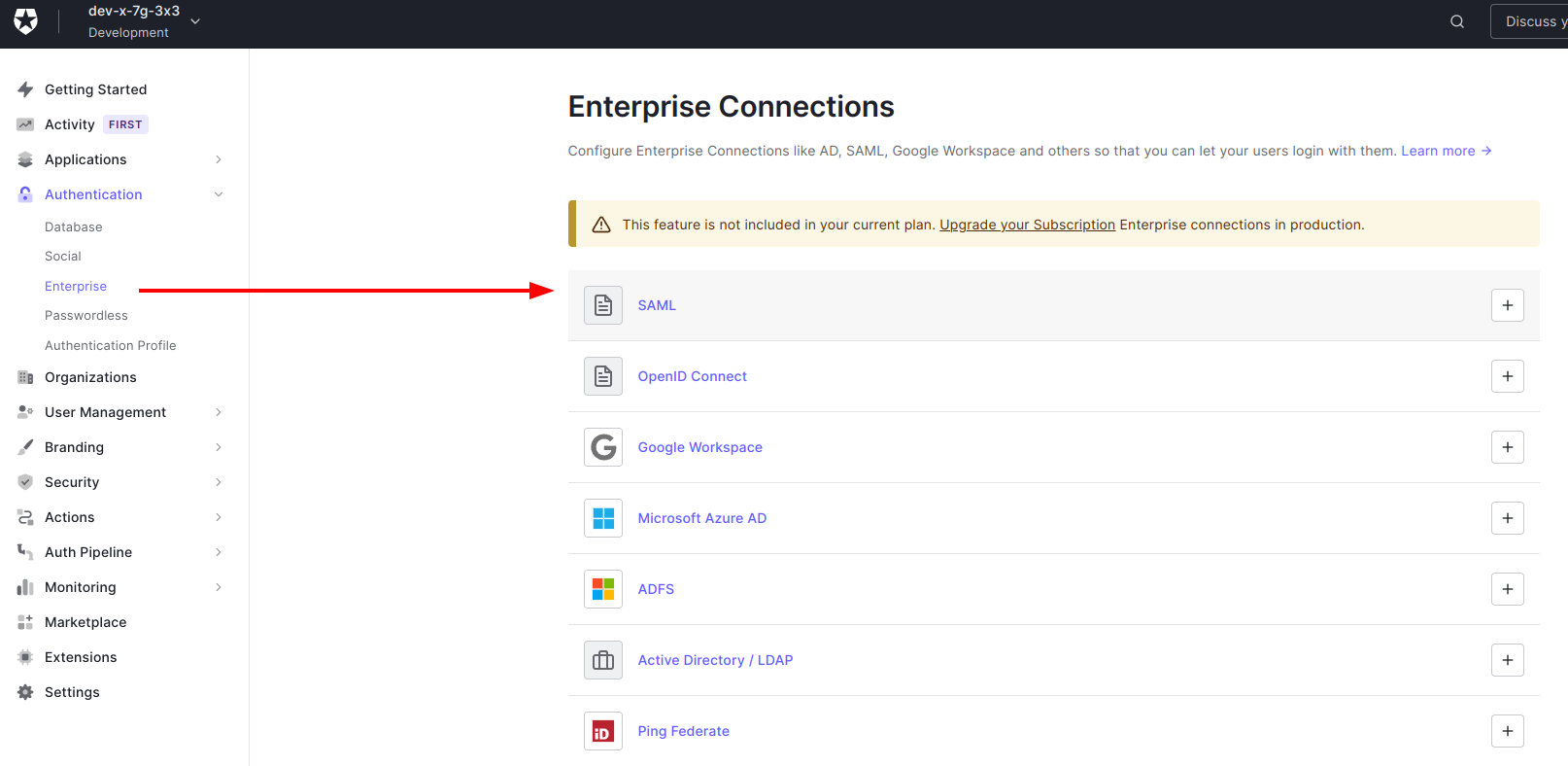
Task: Open the Authentication Profile submenu item
Action: pos(111,345)
